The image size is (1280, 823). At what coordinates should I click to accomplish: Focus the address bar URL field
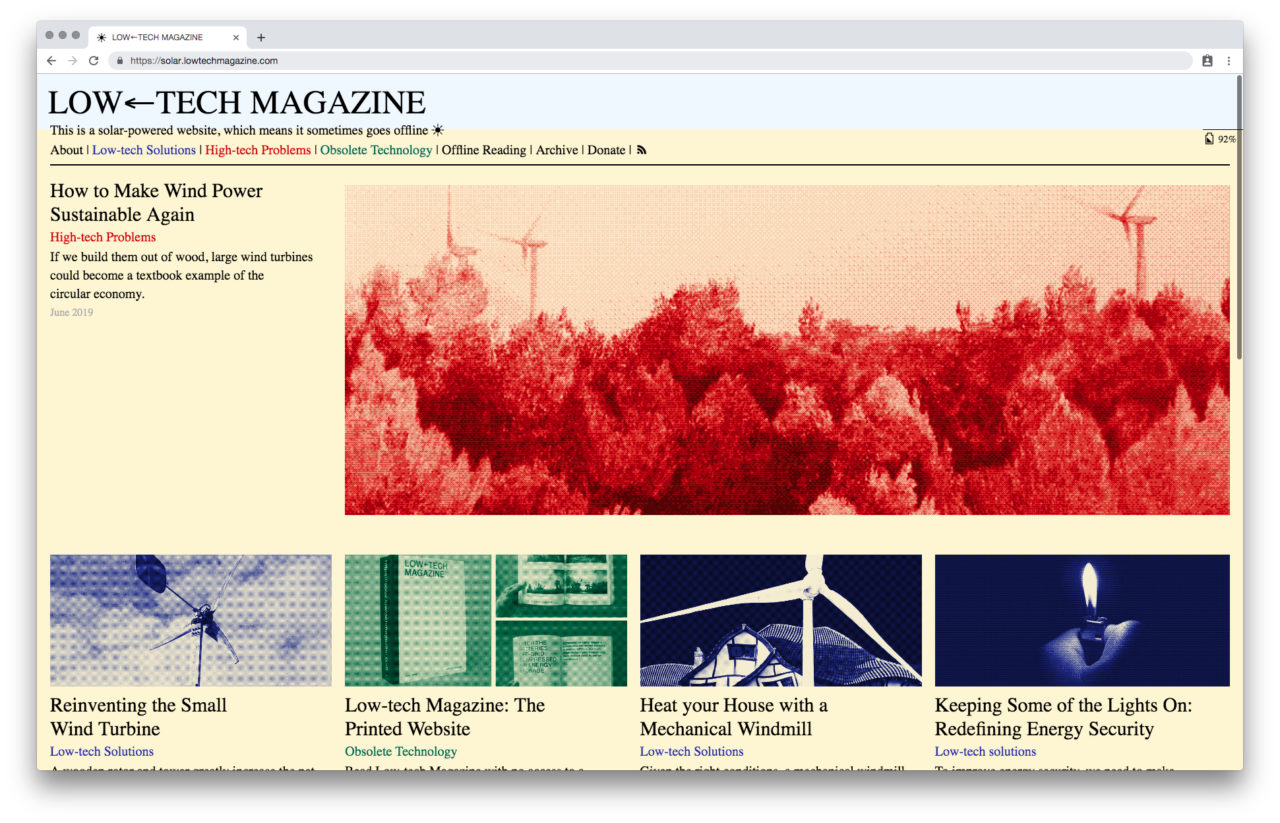[650, 61]
